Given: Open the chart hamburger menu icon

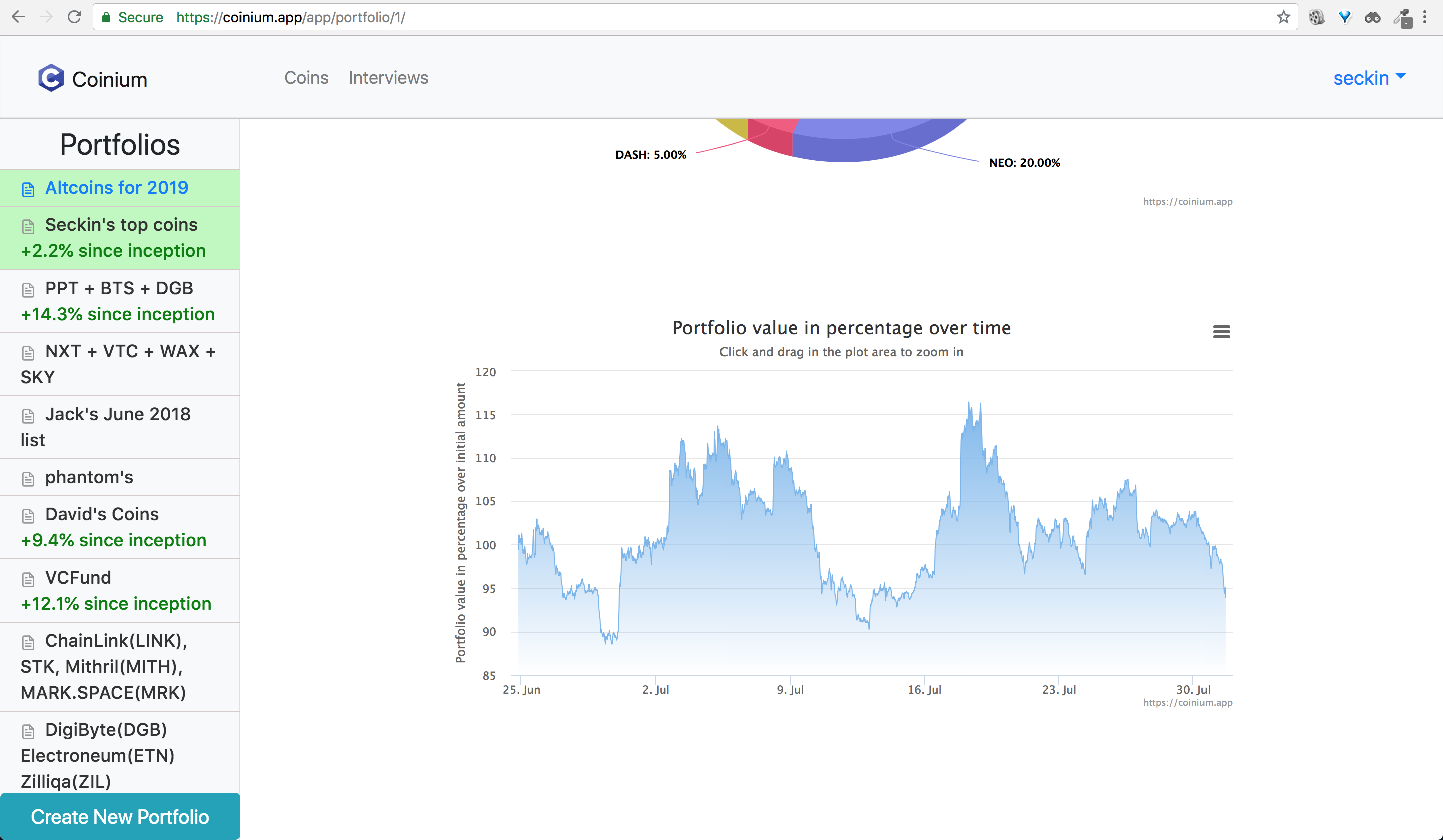Looking at the screenshot, I should click(x=1221, y=332).
